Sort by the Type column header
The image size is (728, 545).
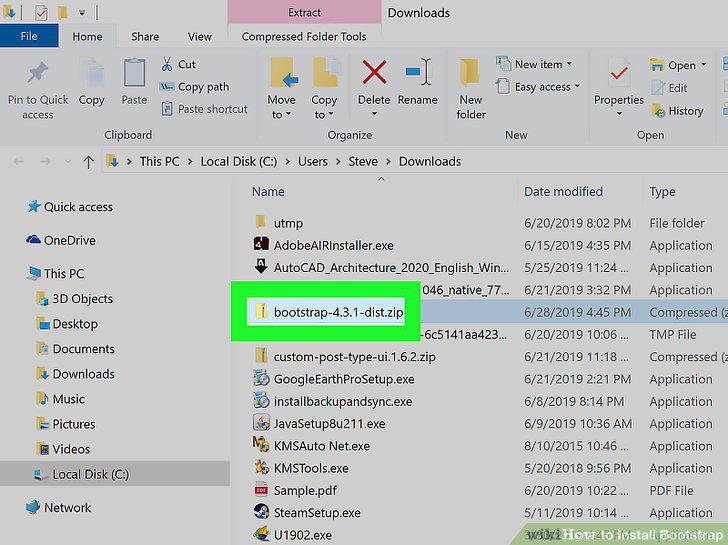click(x=662, y=191)
